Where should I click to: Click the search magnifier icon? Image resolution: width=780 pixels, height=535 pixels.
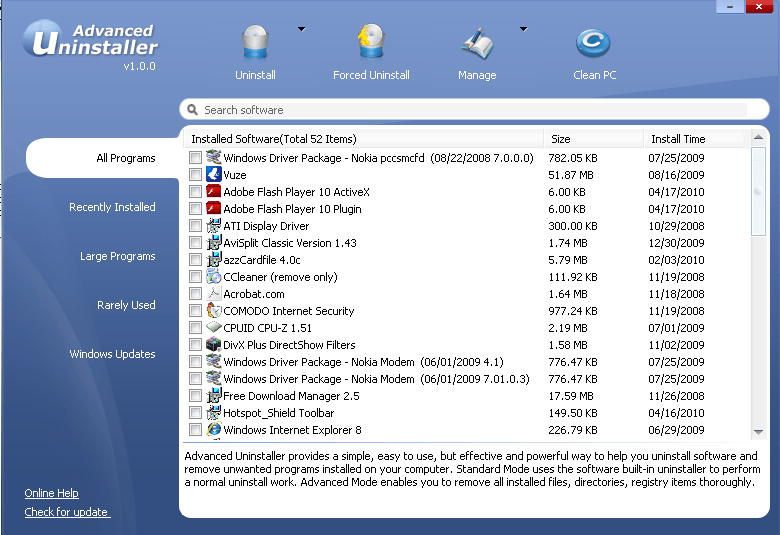click(x=193, y=109)
